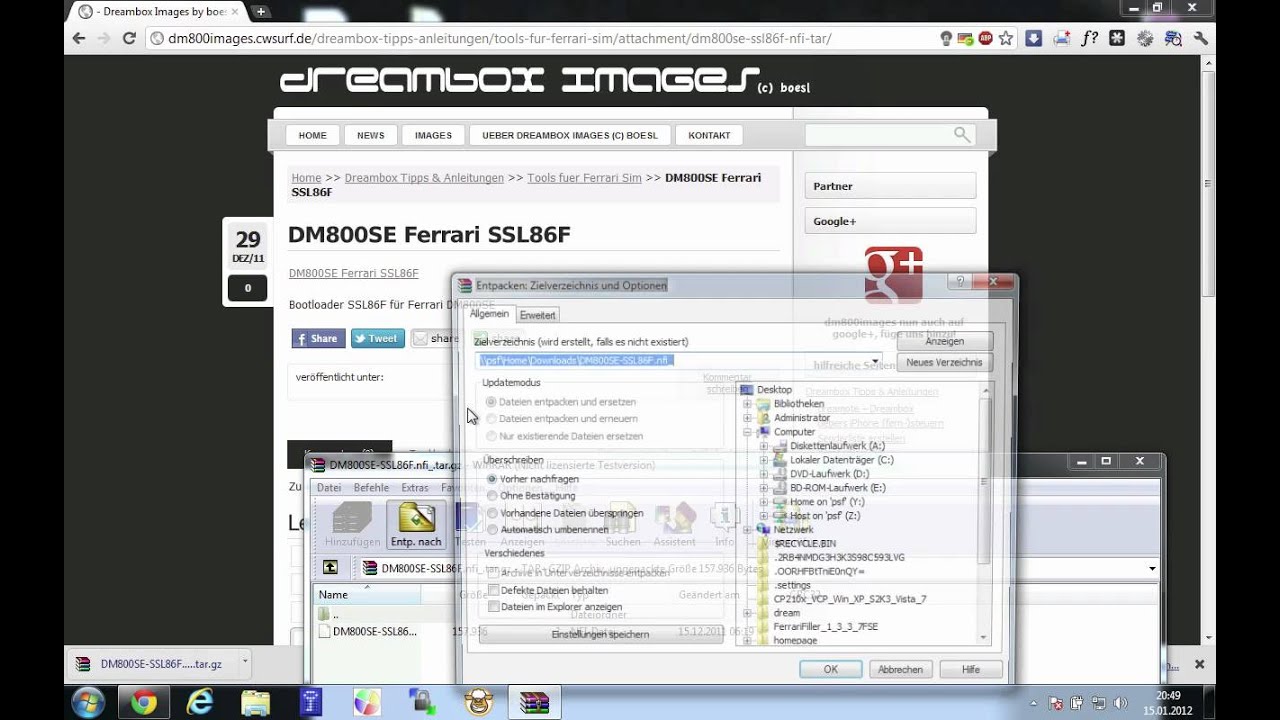1280x720 pixels.
Task: Click the 'Hilfe' button in the dialog
Action: coord(970,669)
